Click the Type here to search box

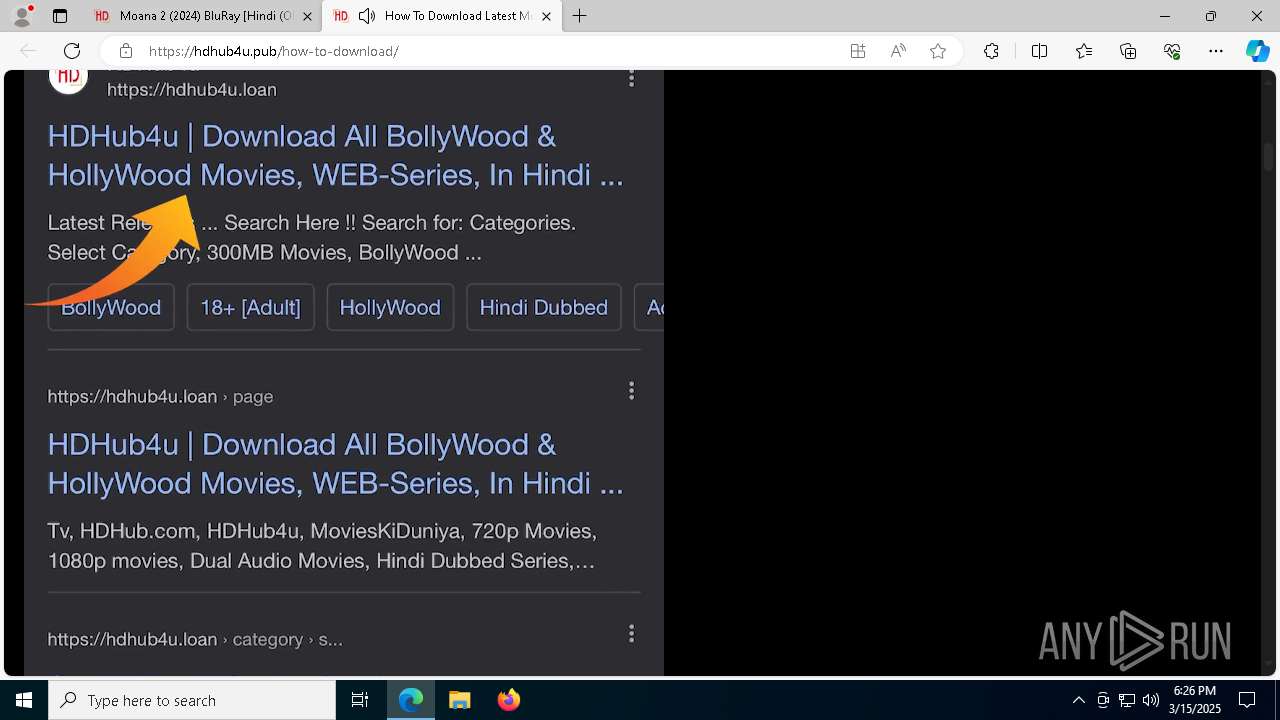192,700
